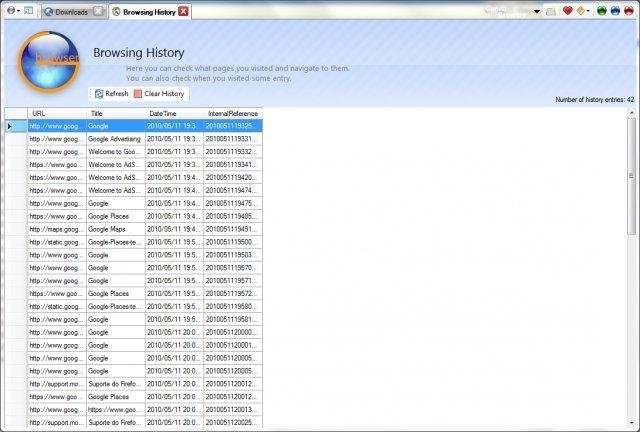Select the Google Maps title cell

(x=116, y=229)
